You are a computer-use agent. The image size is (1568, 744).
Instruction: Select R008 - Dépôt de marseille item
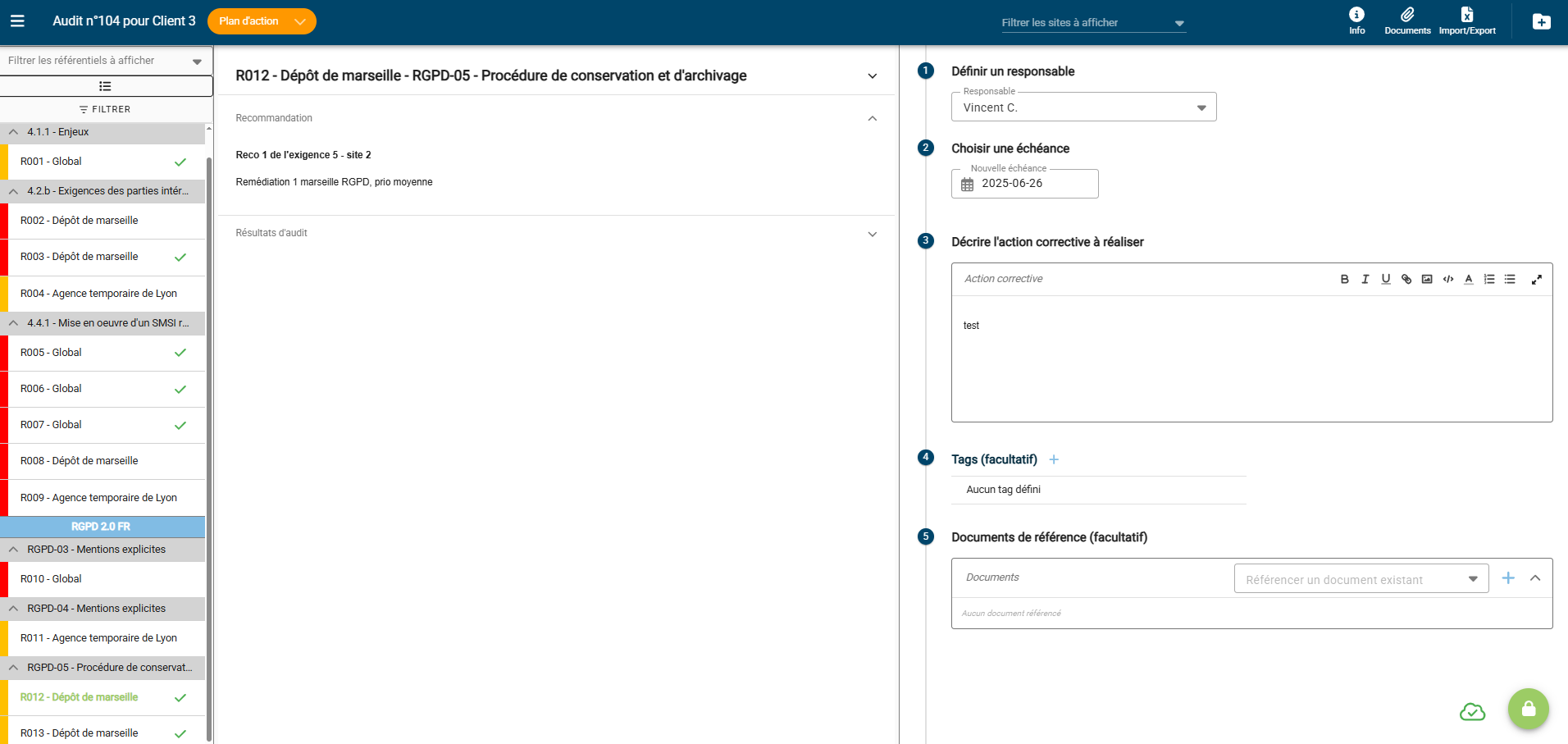[x=80, y=461]
